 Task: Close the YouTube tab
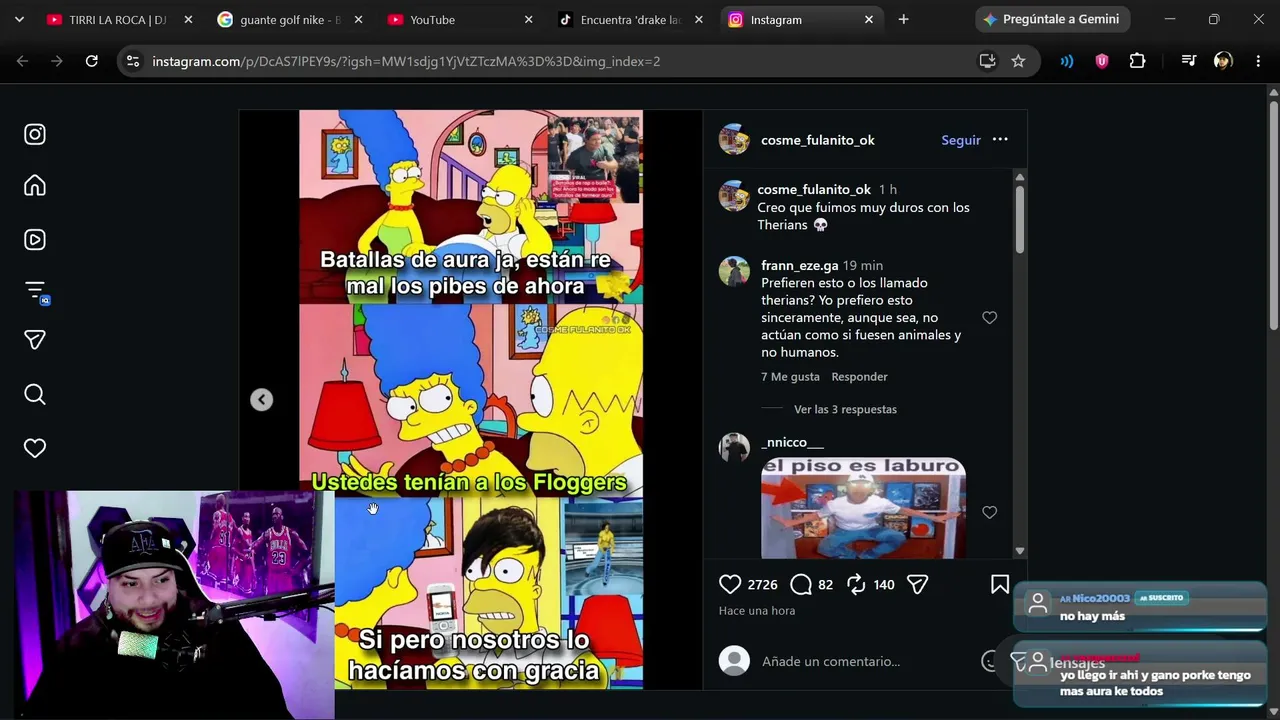pos(528,20)
